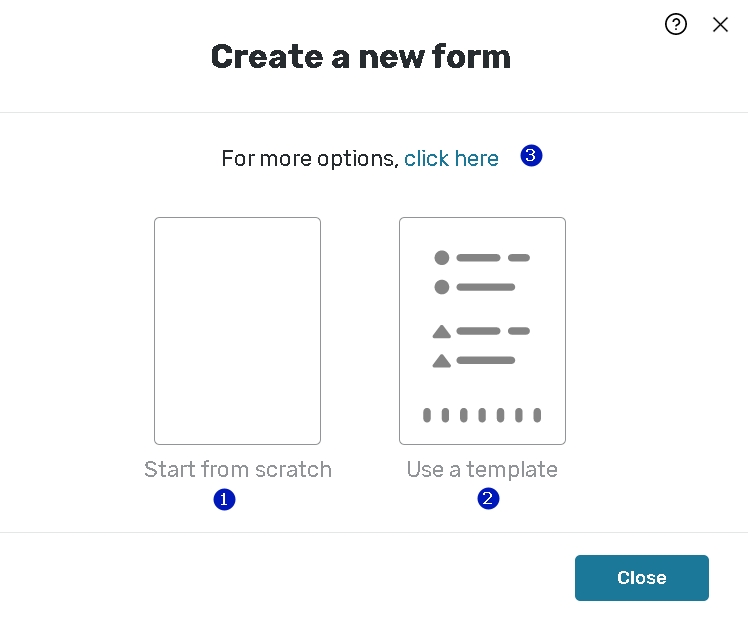The width and height of the screenshot is (748, 617).
Task: Choose the 'Start from scratch' label
Action: [x=237, y=469]
